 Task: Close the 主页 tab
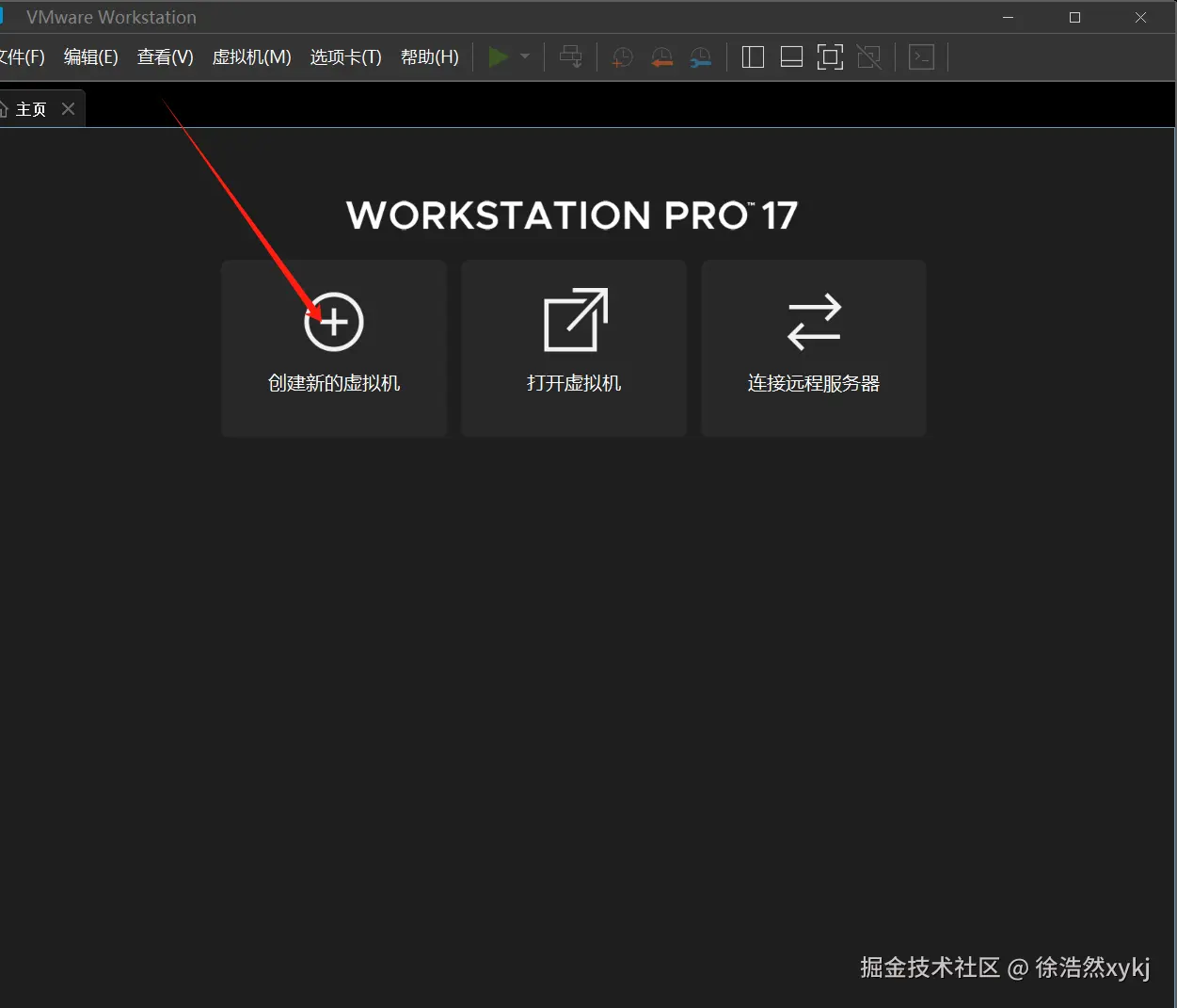68,109
